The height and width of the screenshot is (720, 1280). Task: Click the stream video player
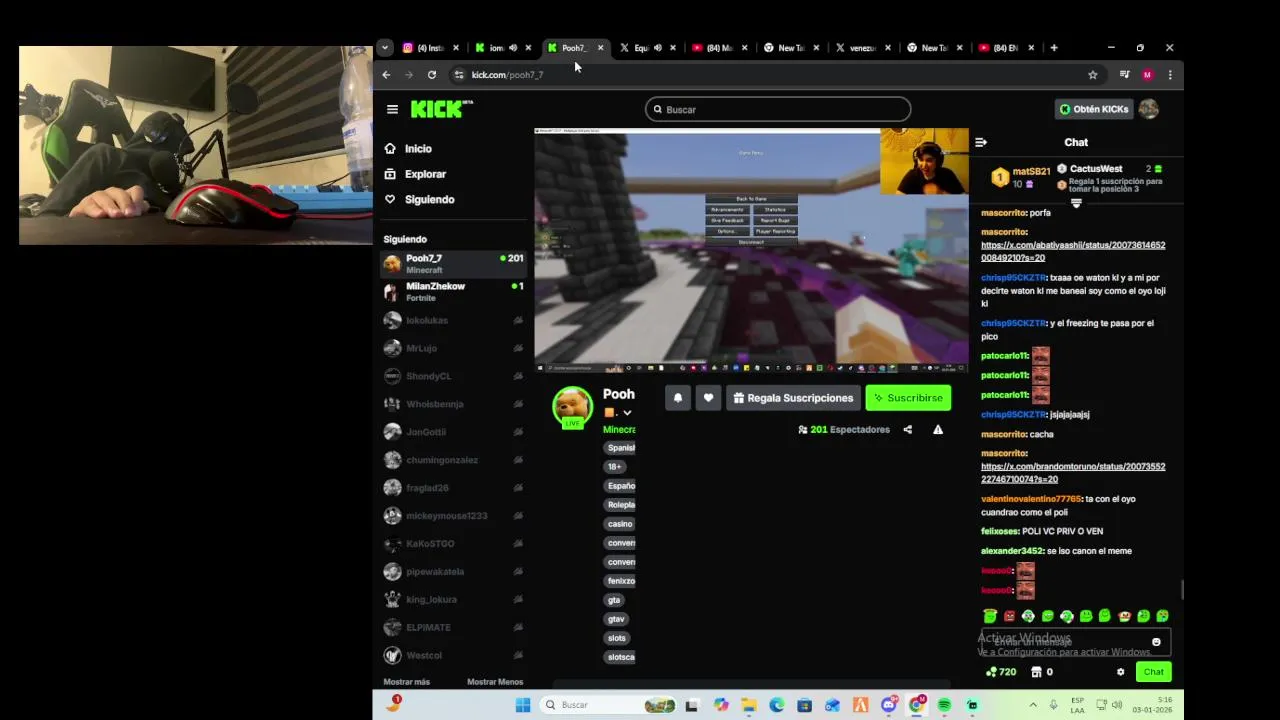[x=751, y=250]
